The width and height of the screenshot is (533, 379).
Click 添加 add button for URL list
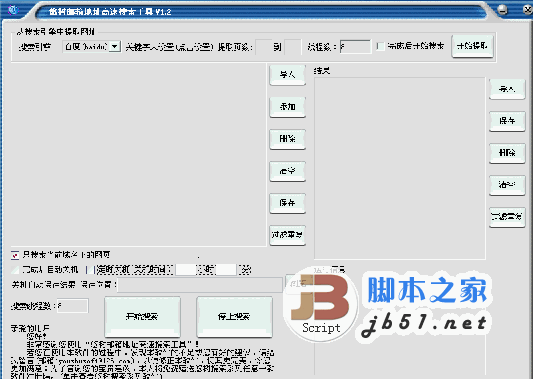pyautogui.click(x=288, y=107)
